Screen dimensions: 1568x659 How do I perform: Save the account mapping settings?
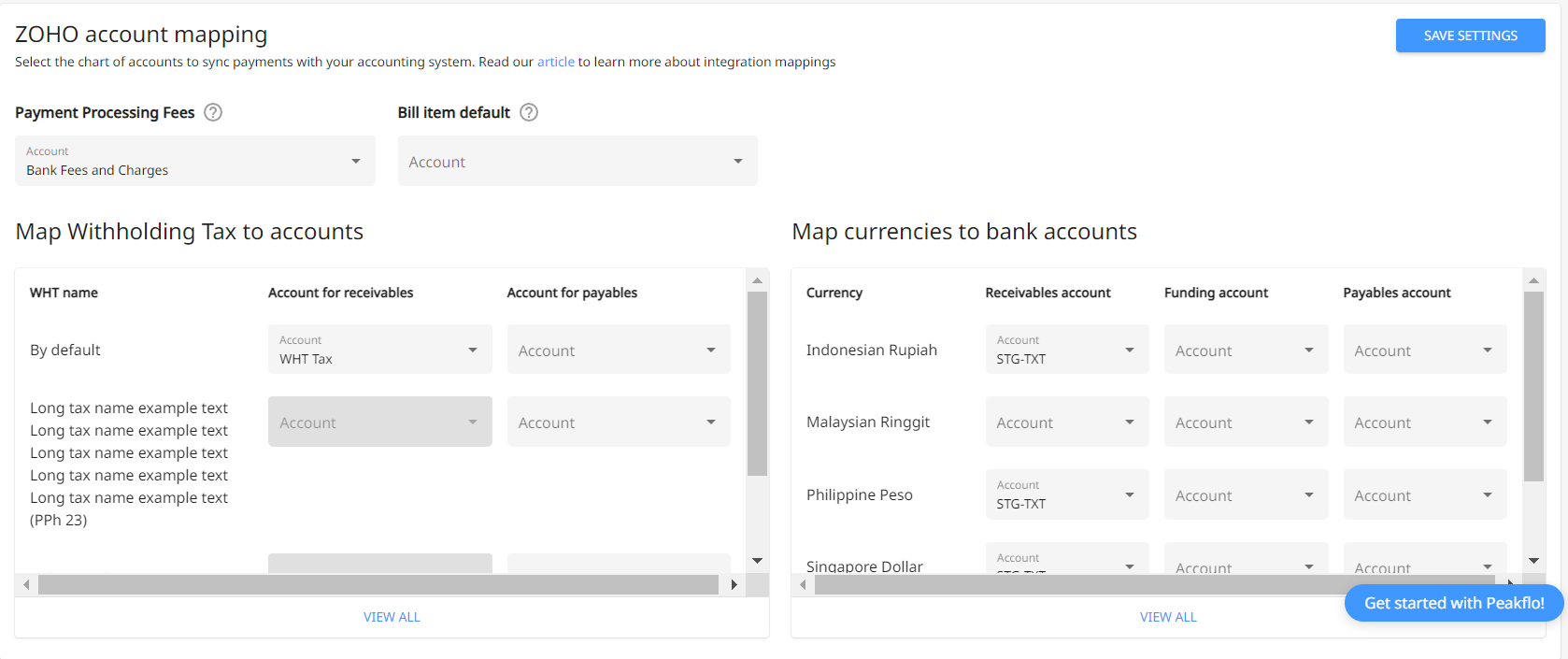[1470, 36]
